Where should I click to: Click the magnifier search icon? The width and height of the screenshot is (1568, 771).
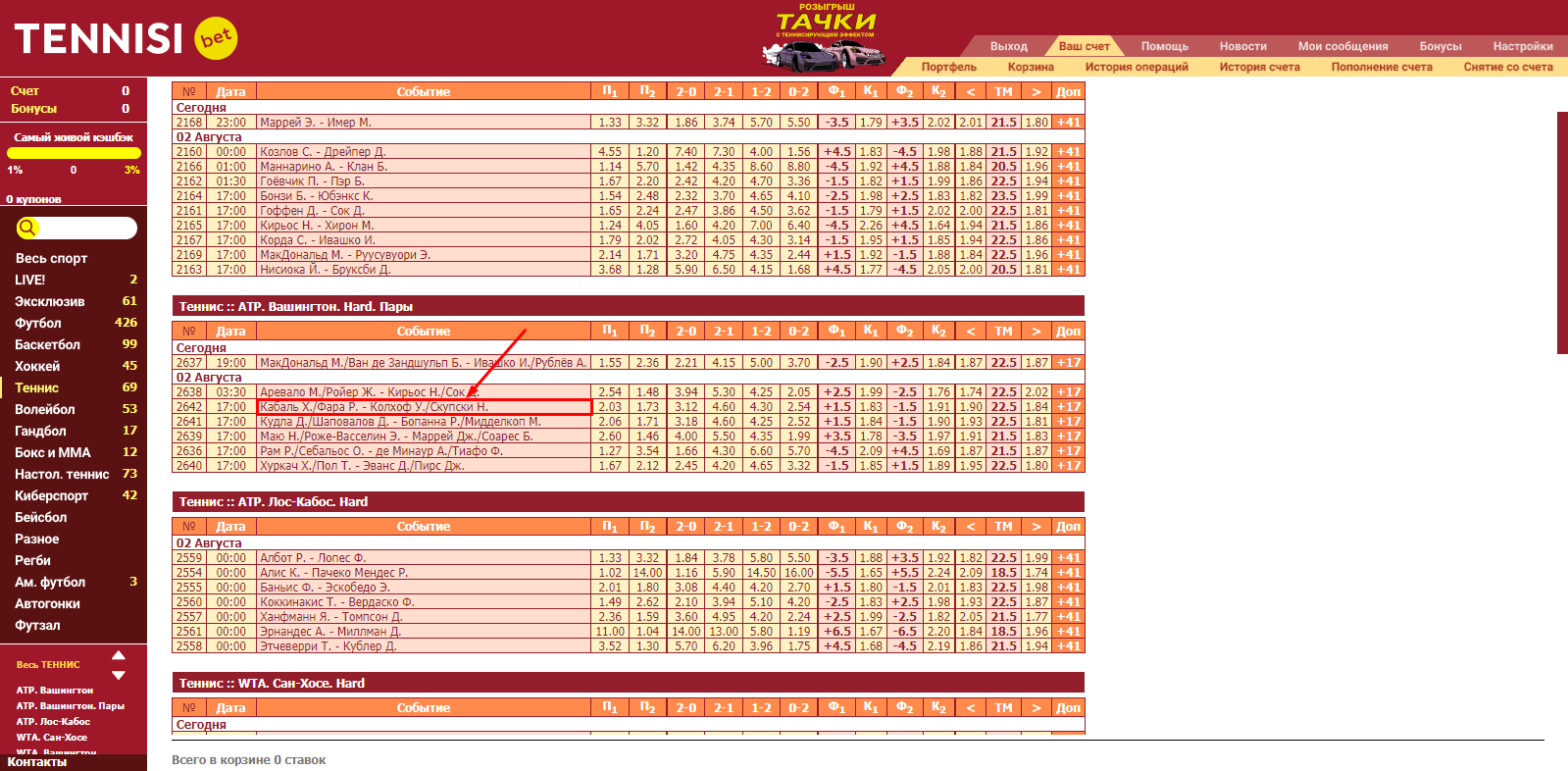point(27,228)
